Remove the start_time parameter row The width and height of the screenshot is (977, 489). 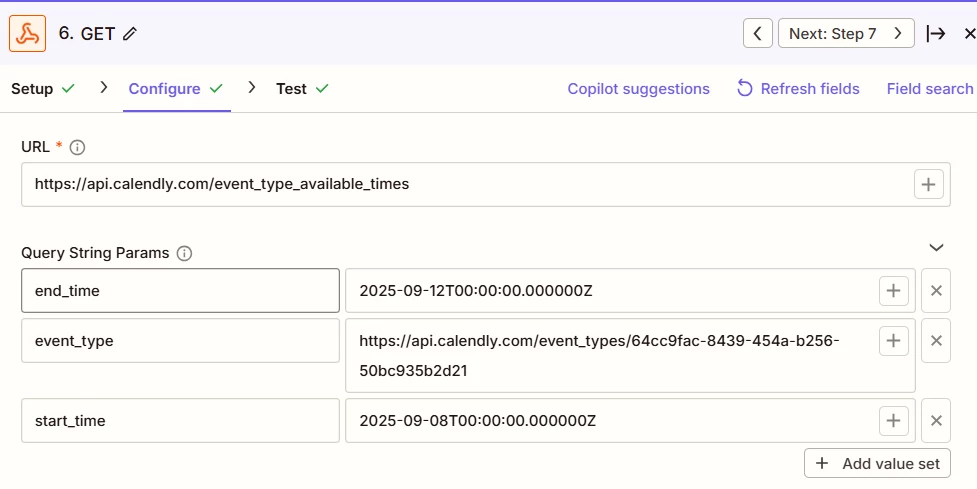pos(936,420)
